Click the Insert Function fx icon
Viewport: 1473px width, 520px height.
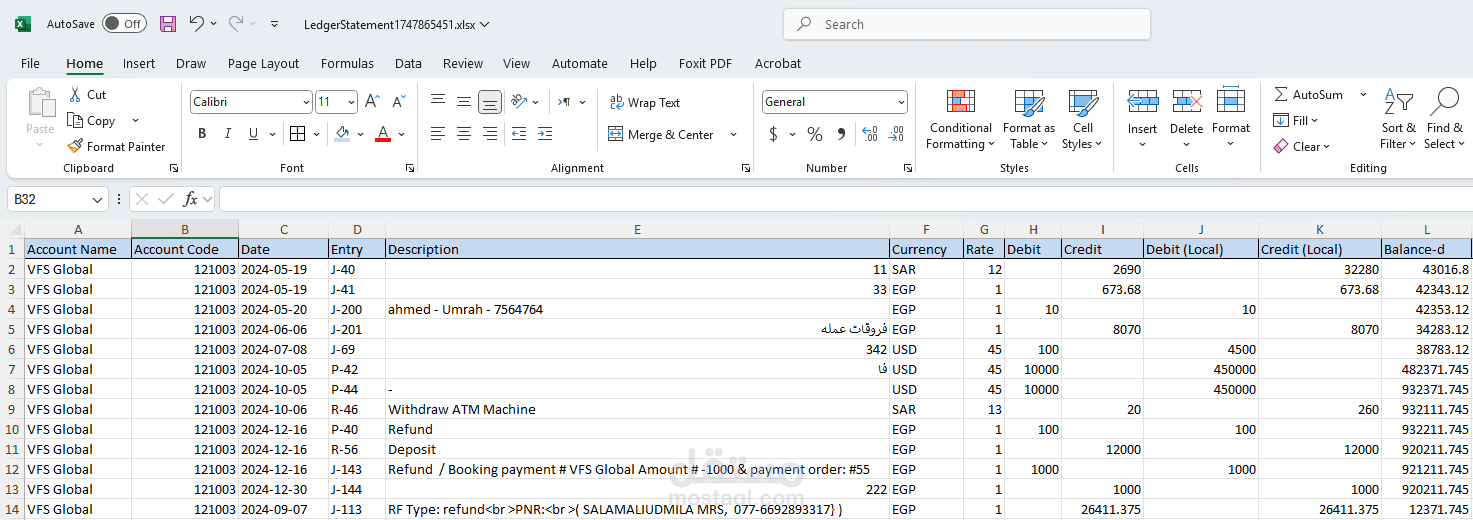pos(191,199)
